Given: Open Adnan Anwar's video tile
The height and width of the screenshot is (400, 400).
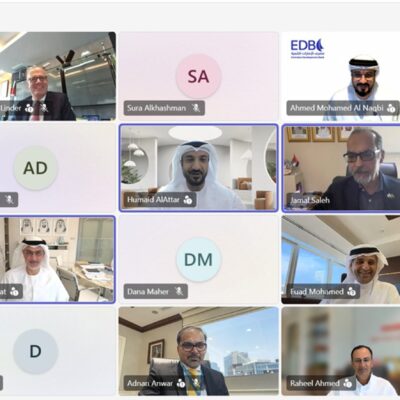Looking at the screenshot, I should (199, 351).
